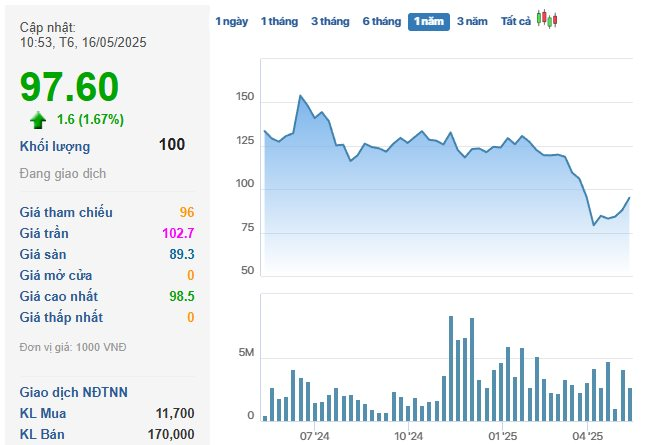650x445 pixels.
Task: Click the 01/'25 marker on time axis
Action: [502, 436]
